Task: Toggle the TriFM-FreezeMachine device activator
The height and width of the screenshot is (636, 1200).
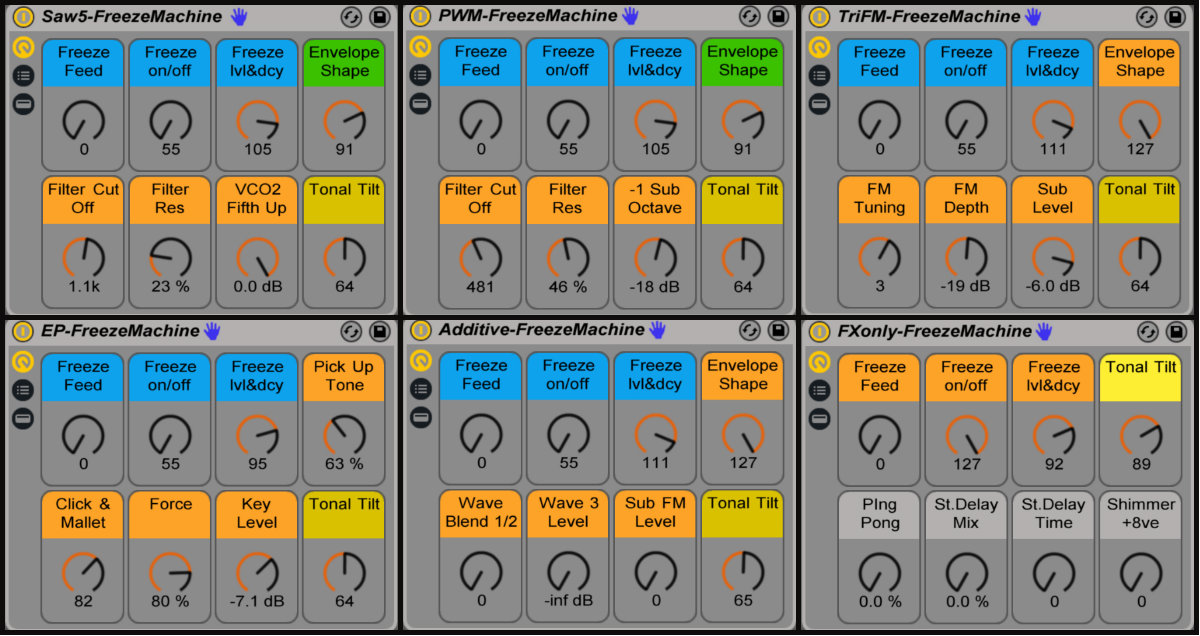Action: [819, 17]
